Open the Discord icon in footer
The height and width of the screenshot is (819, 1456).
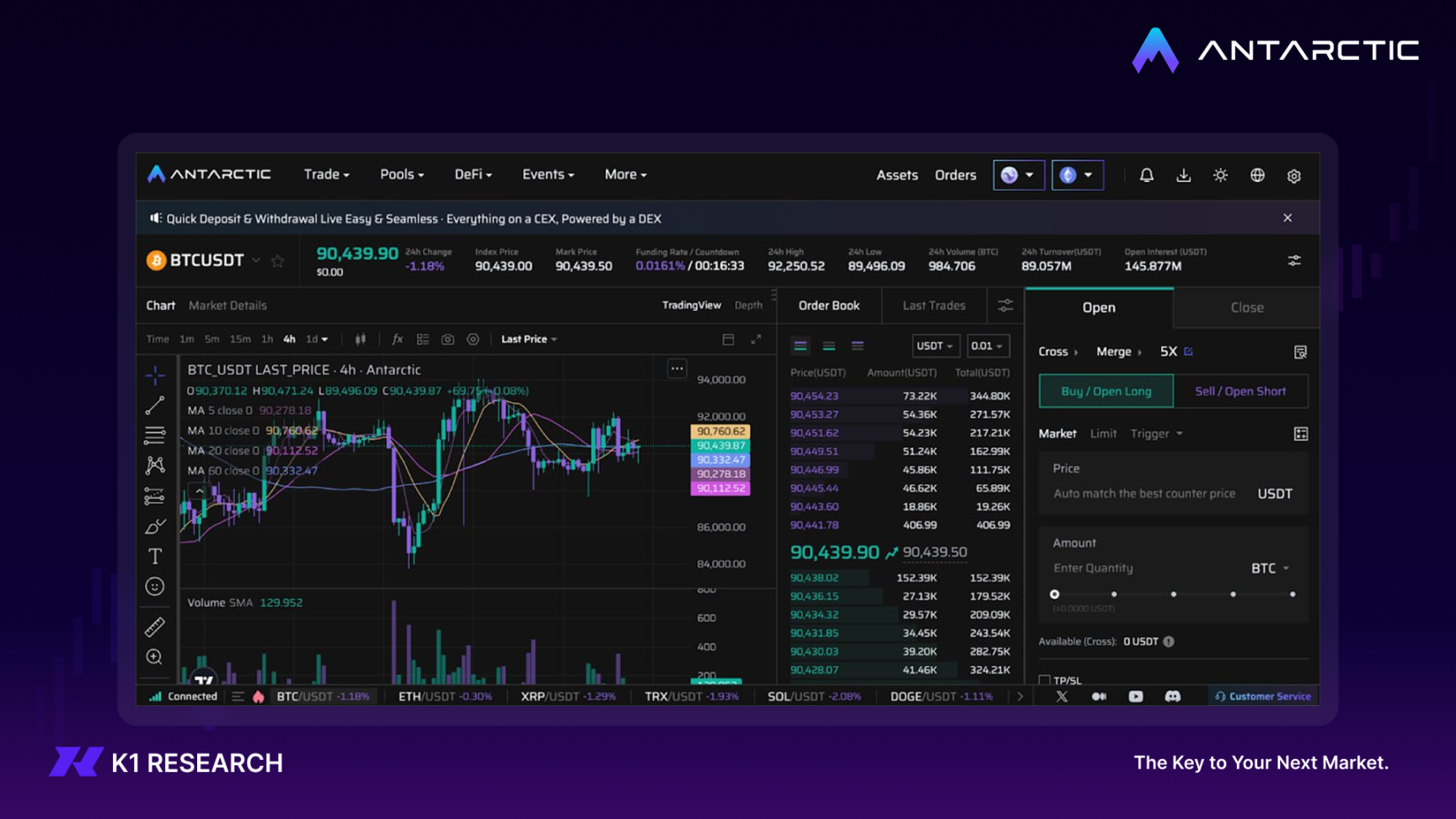pos(1172,697)
